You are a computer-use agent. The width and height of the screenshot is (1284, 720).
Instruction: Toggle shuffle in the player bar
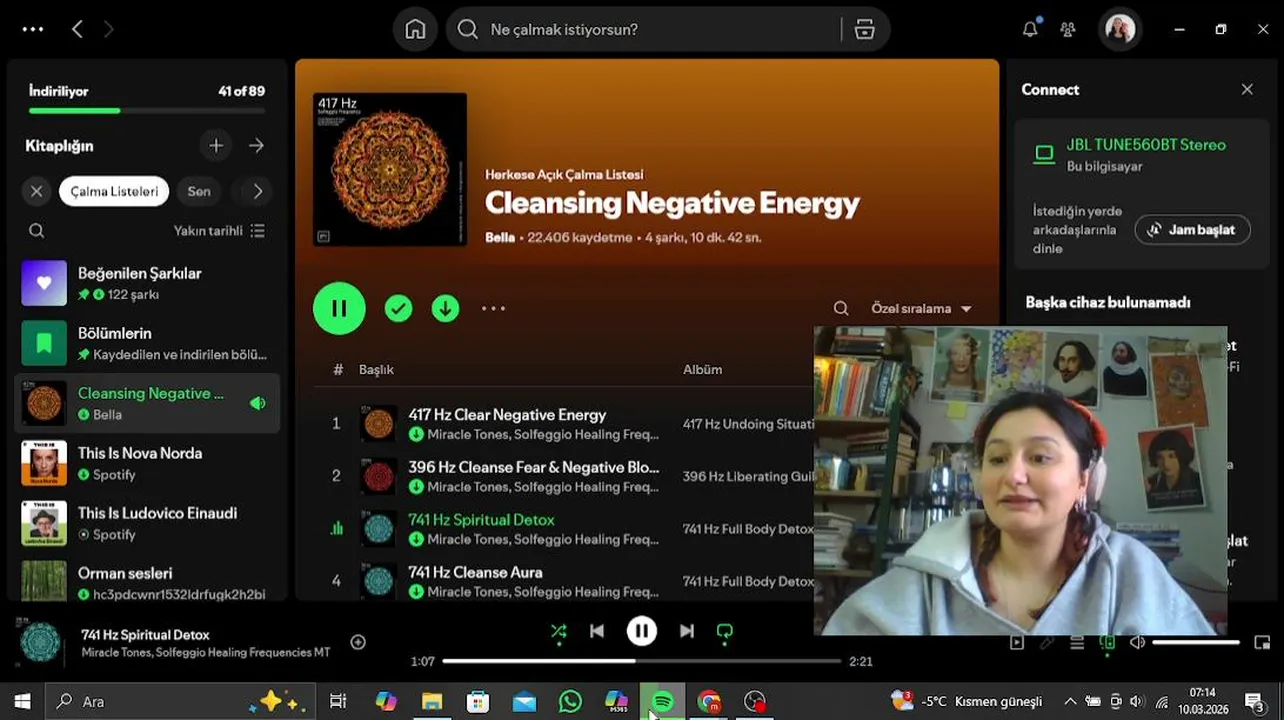pyautogui.click(x=558, y=631)
